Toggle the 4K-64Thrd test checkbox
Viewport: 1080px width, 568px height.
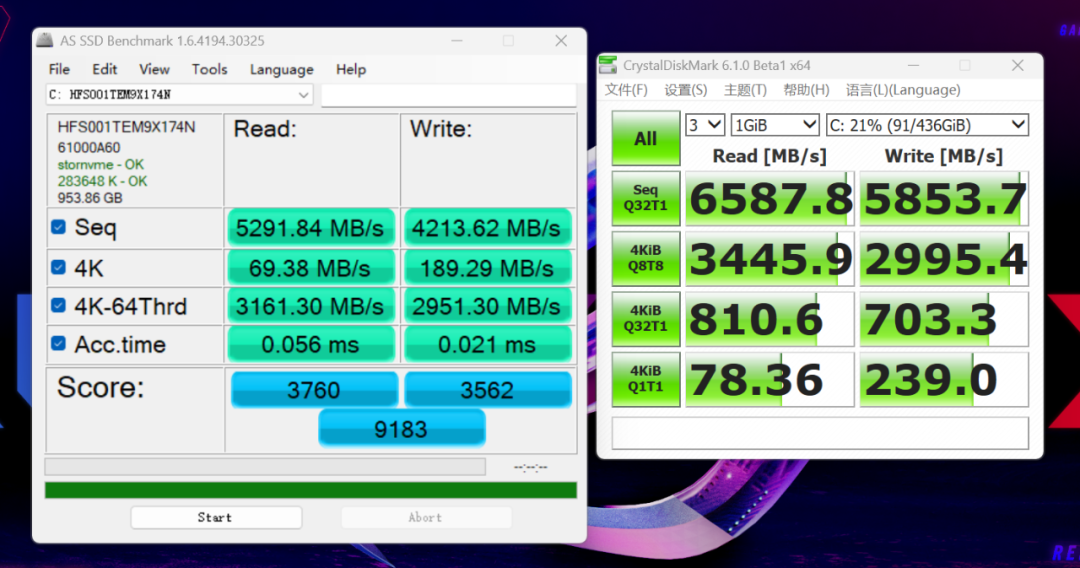pyautogui.click(x=59, y=306)
